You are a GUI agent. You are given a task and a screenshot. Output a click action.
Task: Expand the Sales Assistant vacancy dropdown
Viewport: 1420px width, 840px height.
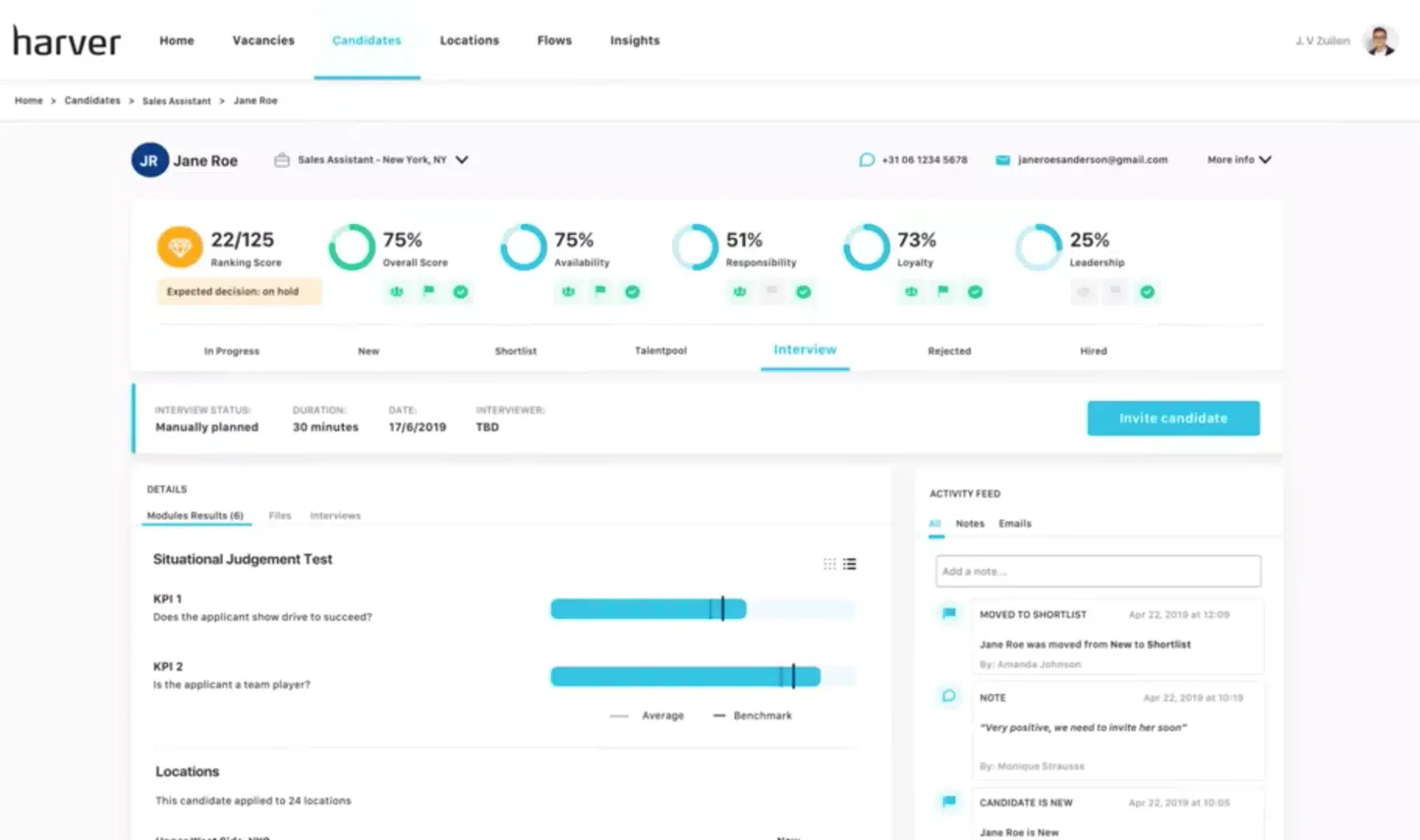461,159
